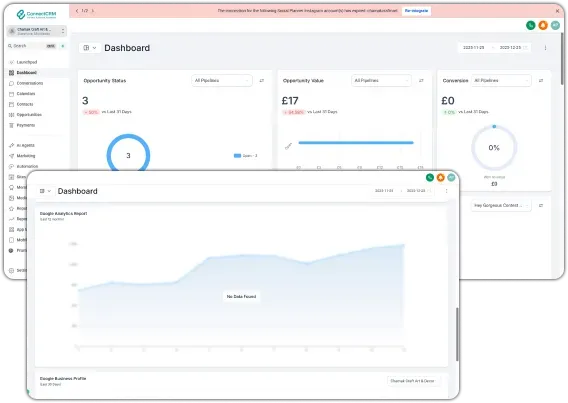Image resolution: width=568 pixels, height=403 pixels.
Task: Click the Re-integrate button in the alert banner
Action: point(416,11)
